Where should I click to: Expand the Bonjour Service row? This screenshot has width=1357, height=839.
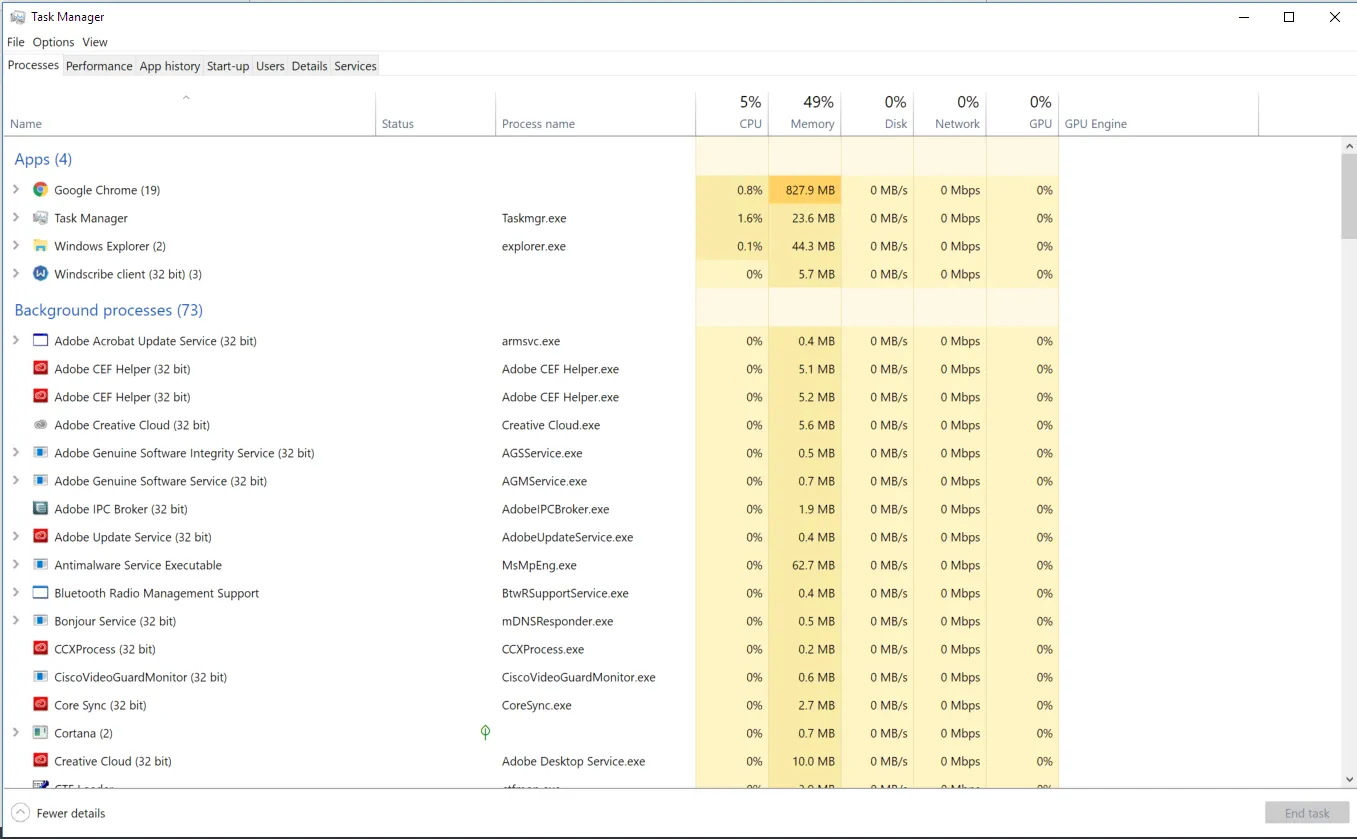click(15, 620)
